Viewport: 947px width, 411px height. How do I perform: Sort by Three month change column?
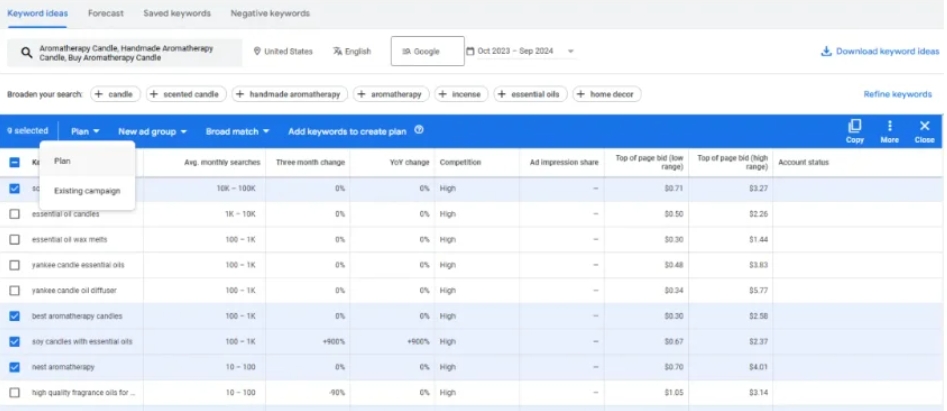pyautogui.click(x=310, y=162)
